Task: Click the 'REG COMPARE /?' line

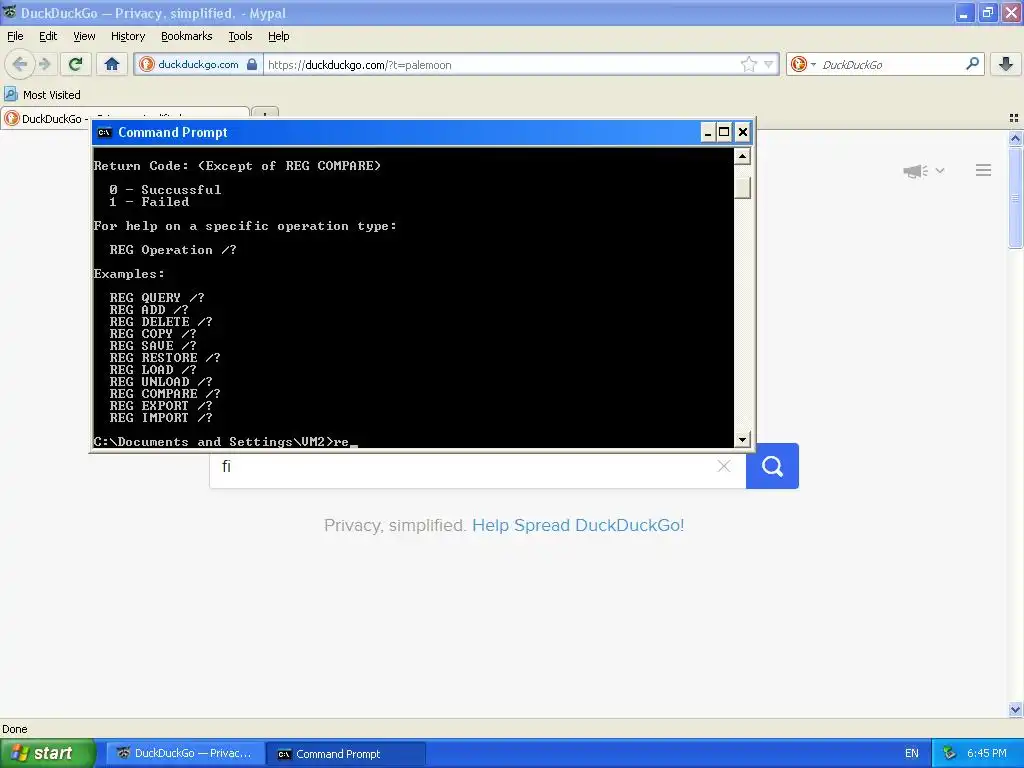Action: tap(165, 394)
